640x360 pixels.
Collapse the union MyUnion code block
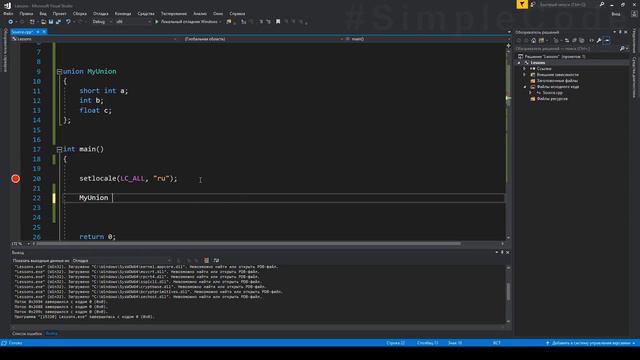pyautogui.click(x=59, y=71)
